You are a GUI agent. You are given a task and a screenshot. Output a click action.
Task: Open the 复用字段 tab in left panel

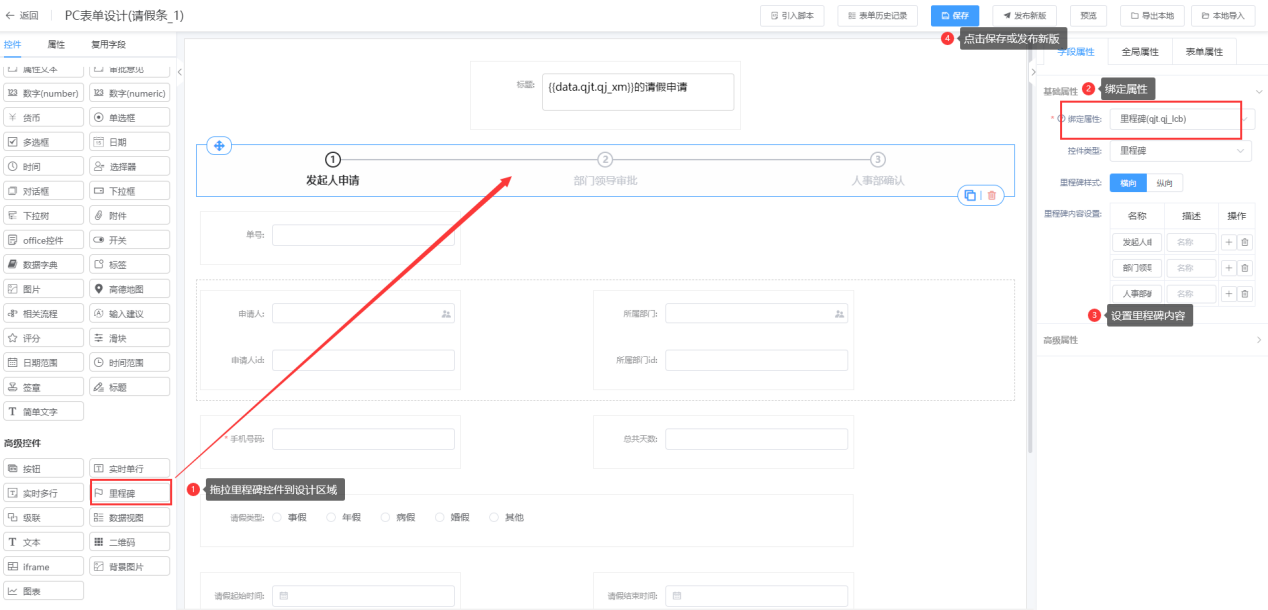click(108, 45)
